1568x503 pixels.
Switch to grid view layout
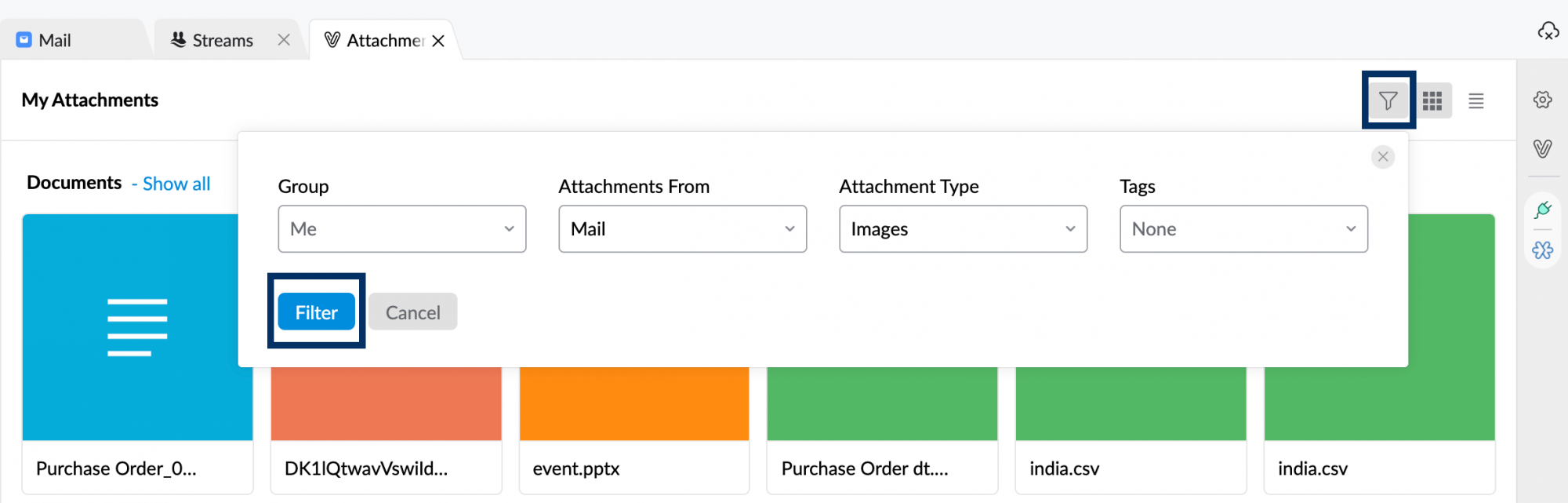[x=1432, y=100]
